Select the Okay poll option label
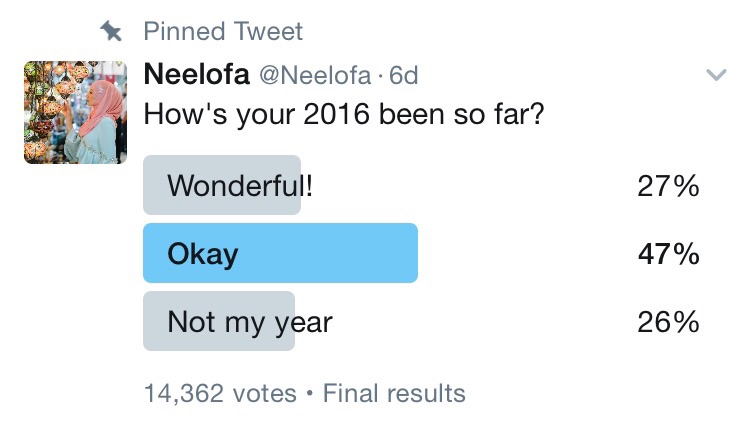 (203, 254)
